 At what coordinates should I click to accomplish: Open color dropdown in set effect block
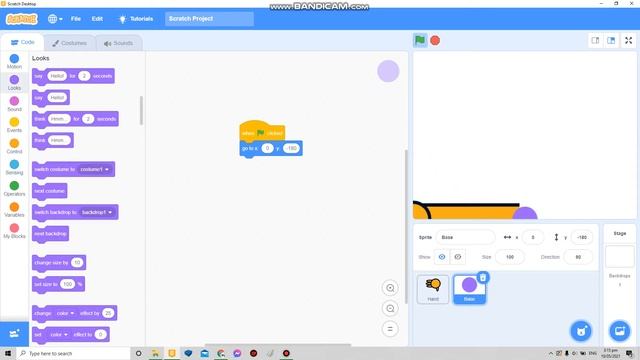[59, 335]
